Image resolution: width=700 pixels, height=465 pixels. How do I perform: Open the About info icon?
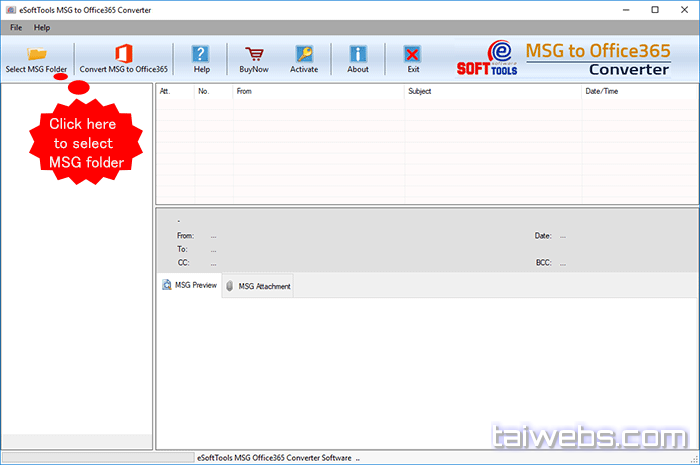point(357,54)
